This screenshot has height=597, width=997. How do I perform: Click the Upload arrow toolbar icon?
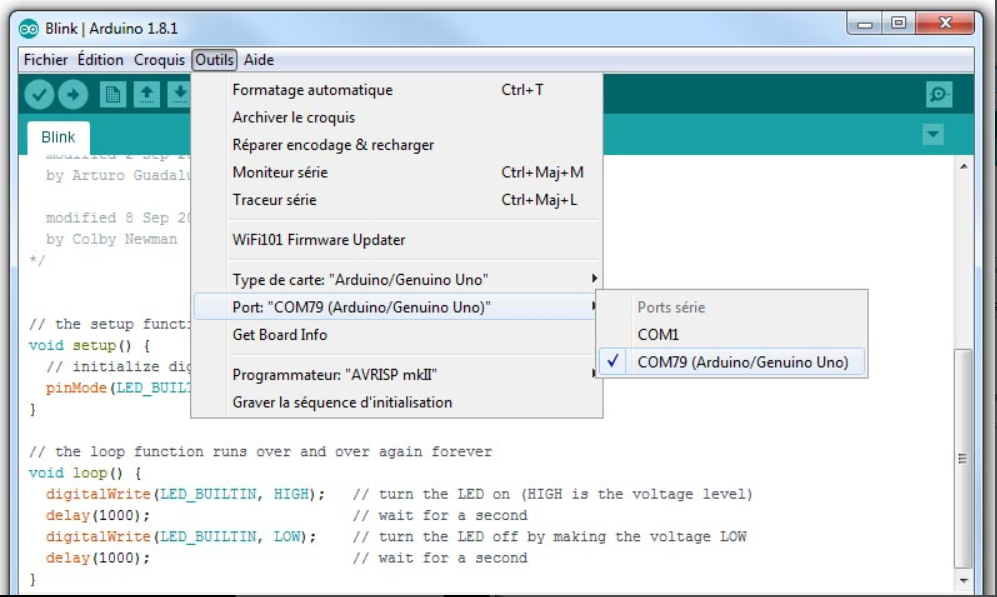[73, 94]
